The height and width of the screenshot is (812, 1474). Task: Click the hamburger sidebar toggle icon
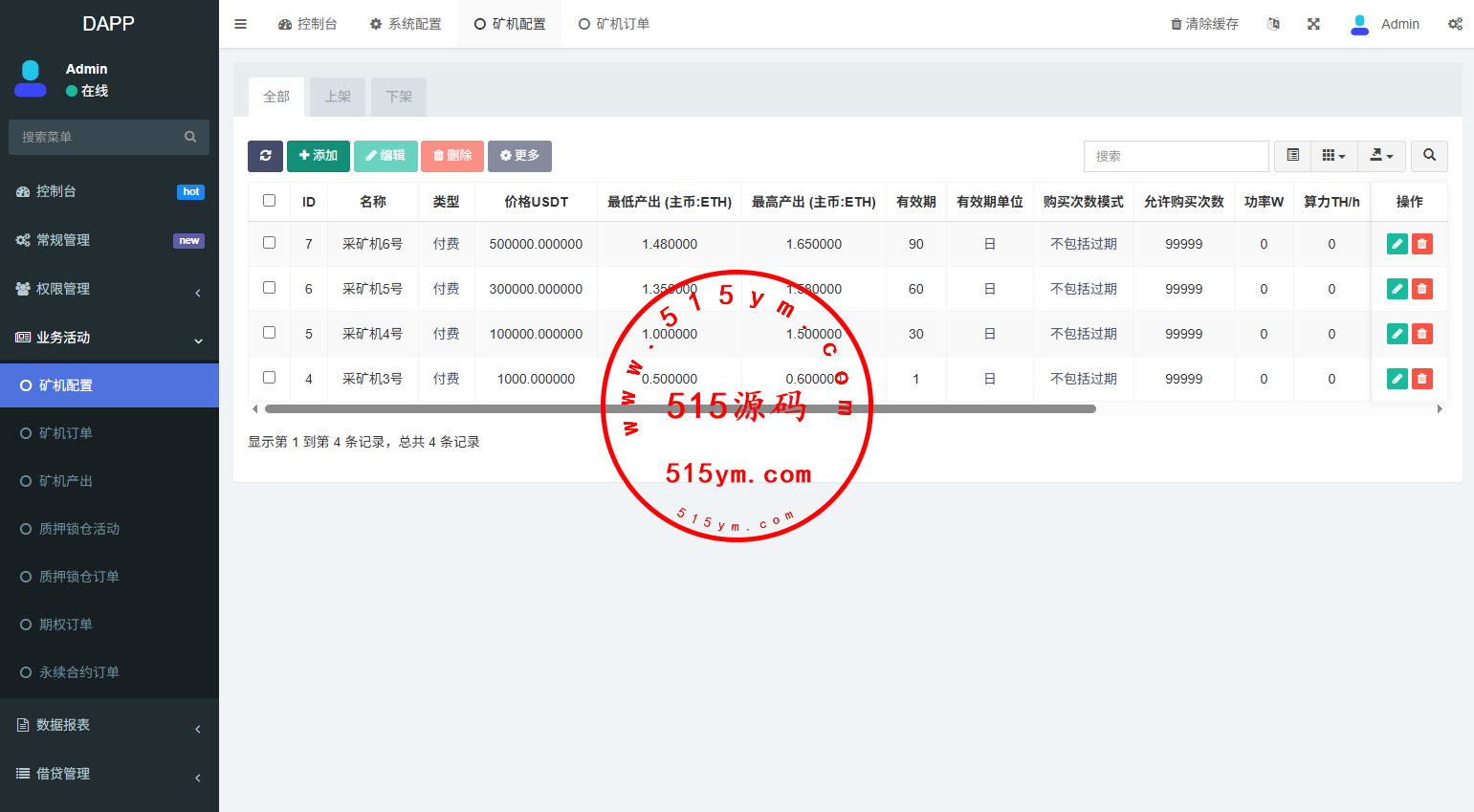click(x=241, y=24)
